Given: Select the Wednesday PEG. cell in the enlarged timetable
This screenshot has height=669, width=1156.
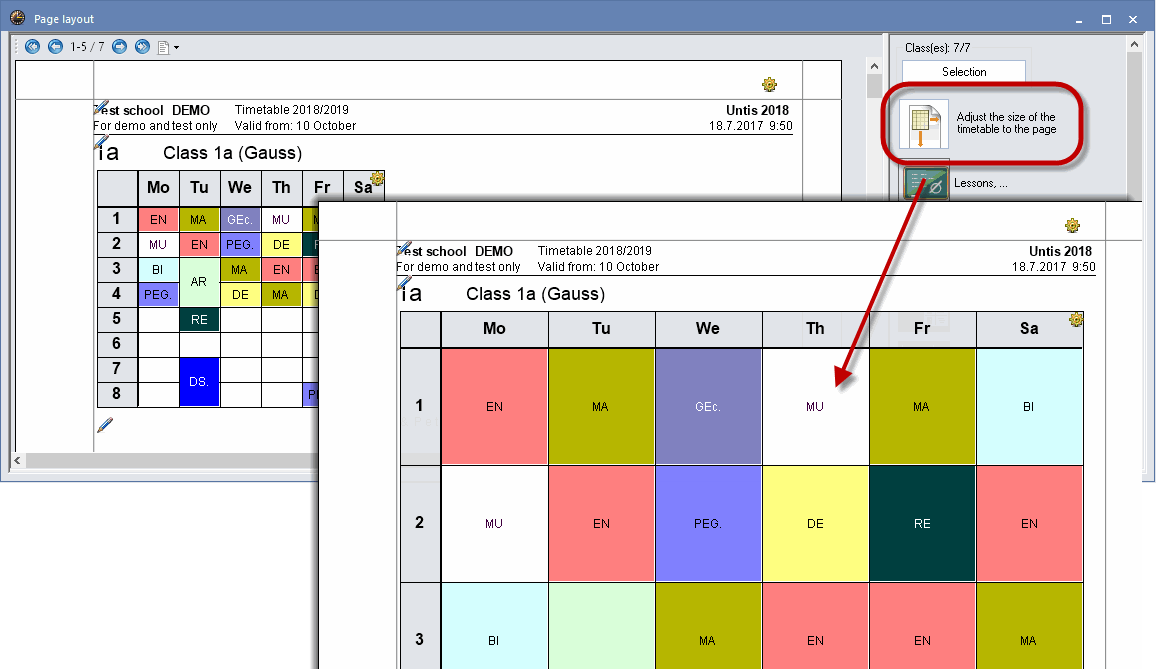Looking at the screenshot, I should (708, 524).
